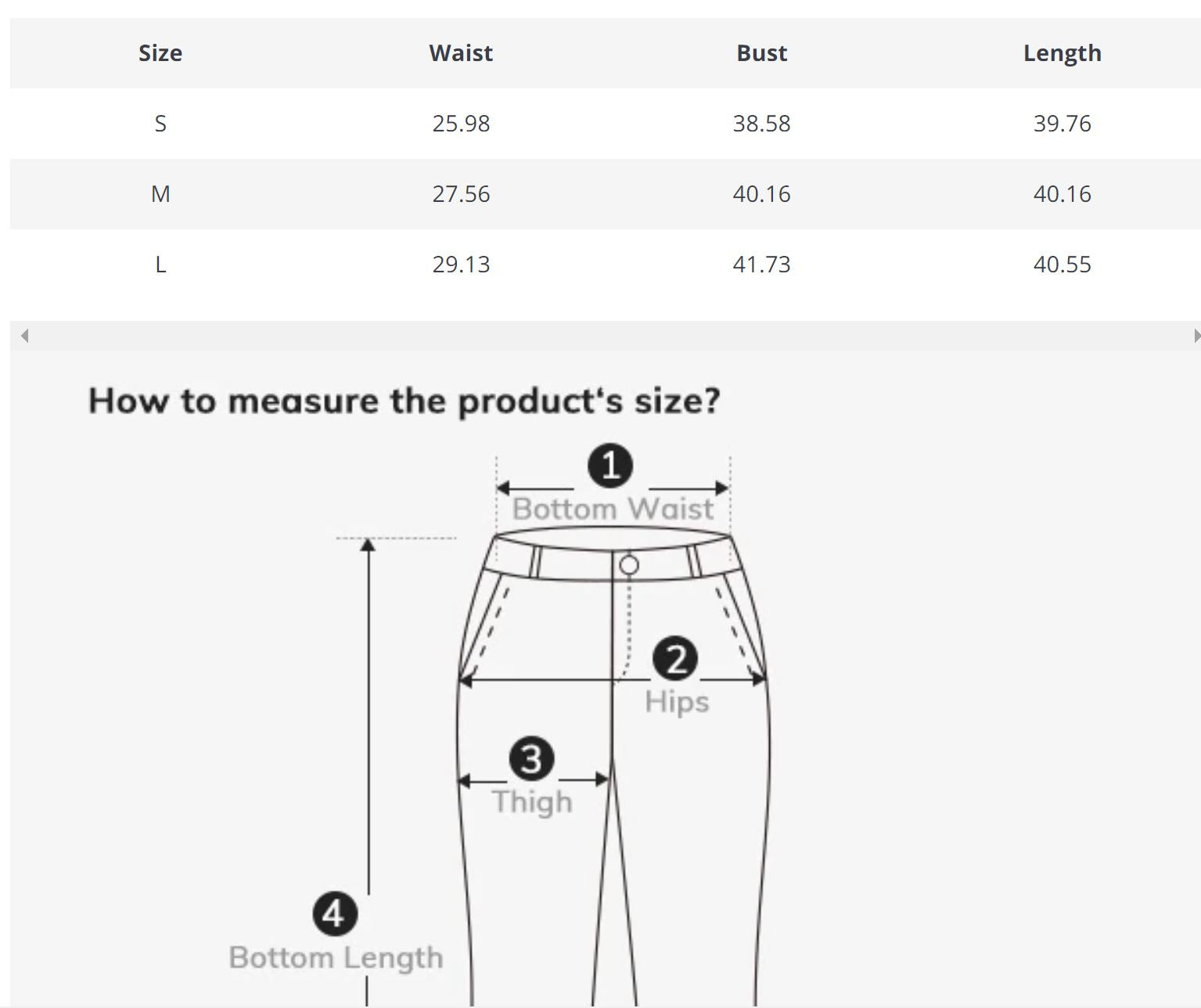The height and width of the screenshot is (1008, 1201).
Task: Click the 'How to measure' heading
Action: click(x=404, y=401)
